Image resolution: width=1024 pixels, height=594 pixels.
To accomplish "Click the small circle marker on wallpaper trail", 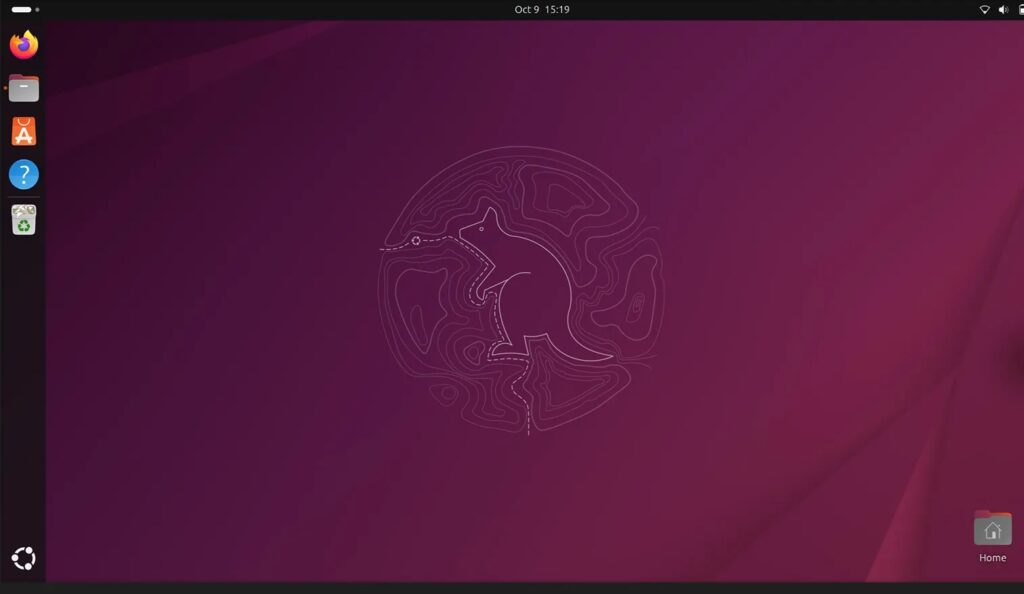I will 416,241.
